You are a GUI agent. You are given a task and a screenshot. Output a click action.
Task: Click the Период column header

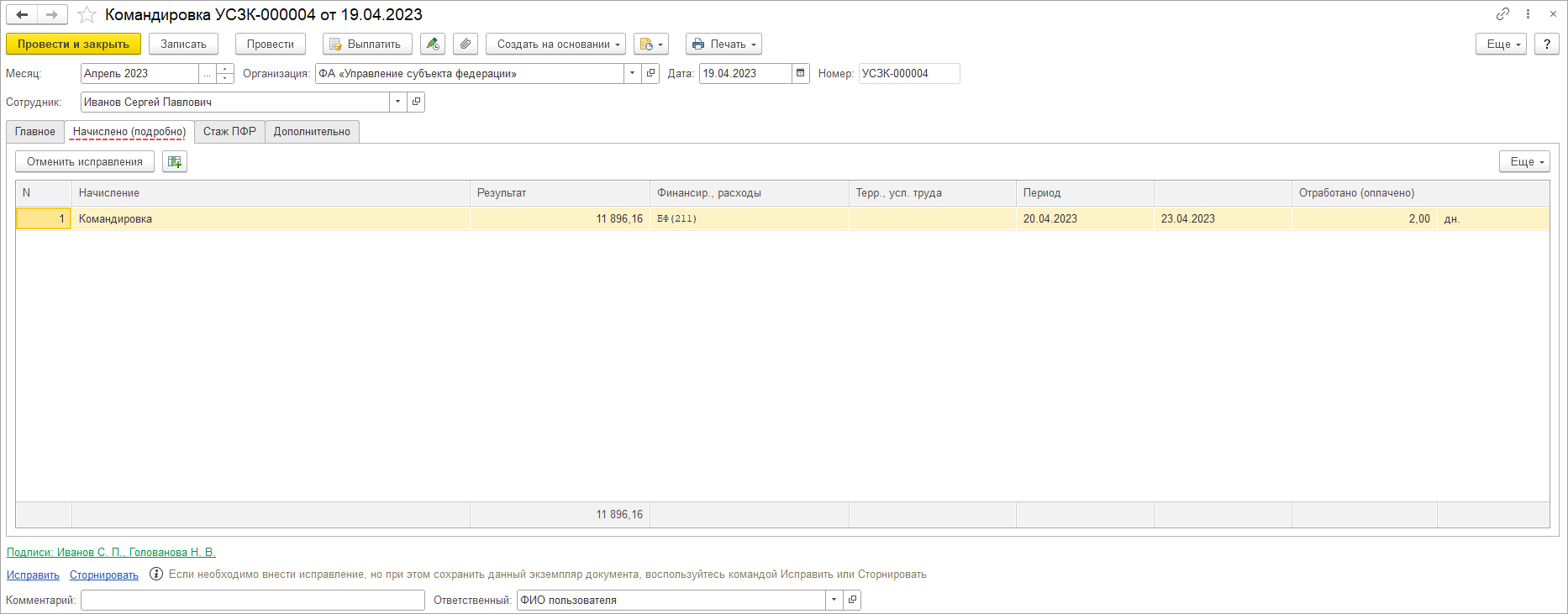(1085, 193)
